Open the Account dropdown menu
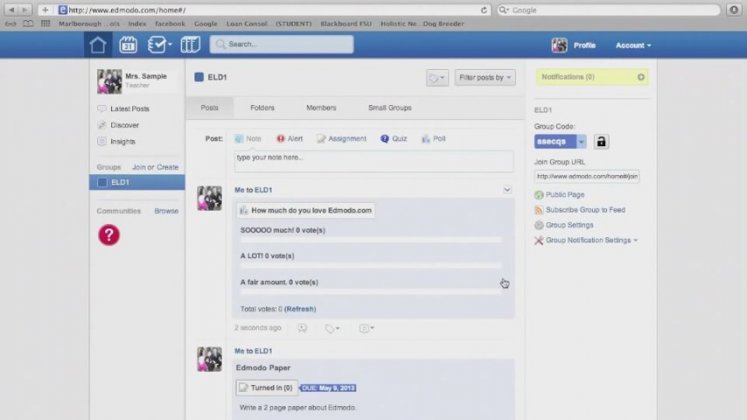 coord(633,45)
